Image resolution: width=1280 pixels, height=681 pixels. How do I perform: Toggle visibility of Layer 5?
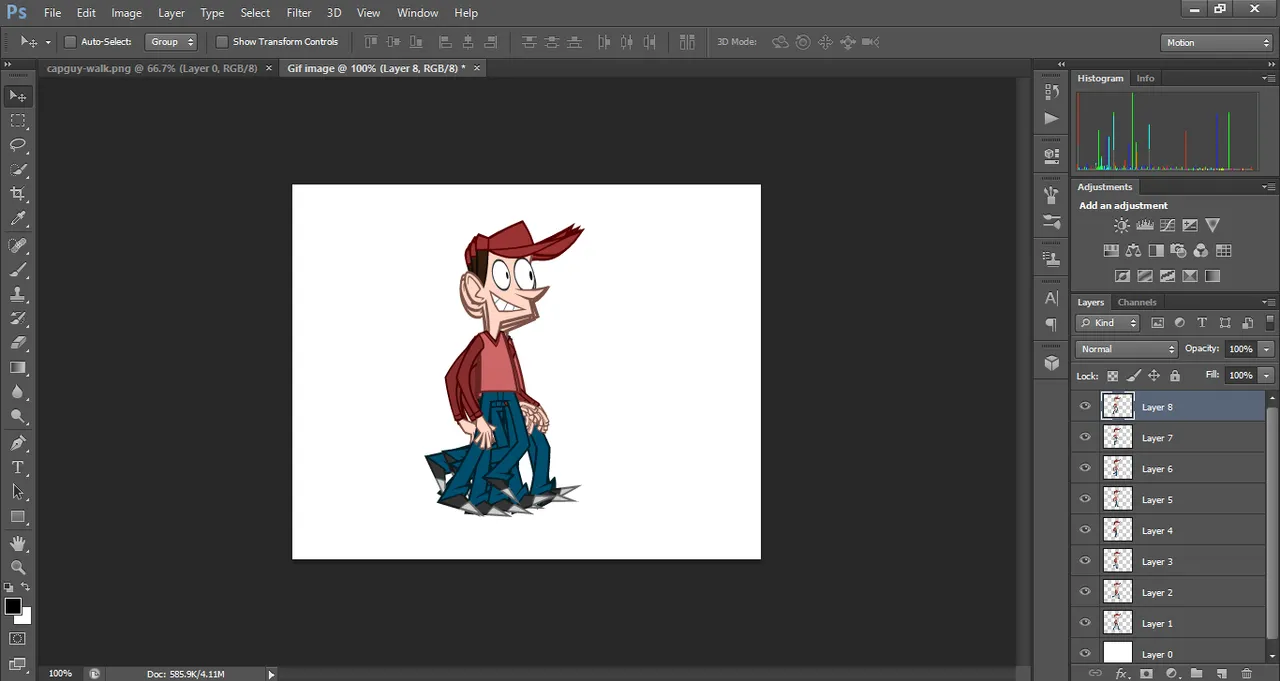(x=1085, y=499)
